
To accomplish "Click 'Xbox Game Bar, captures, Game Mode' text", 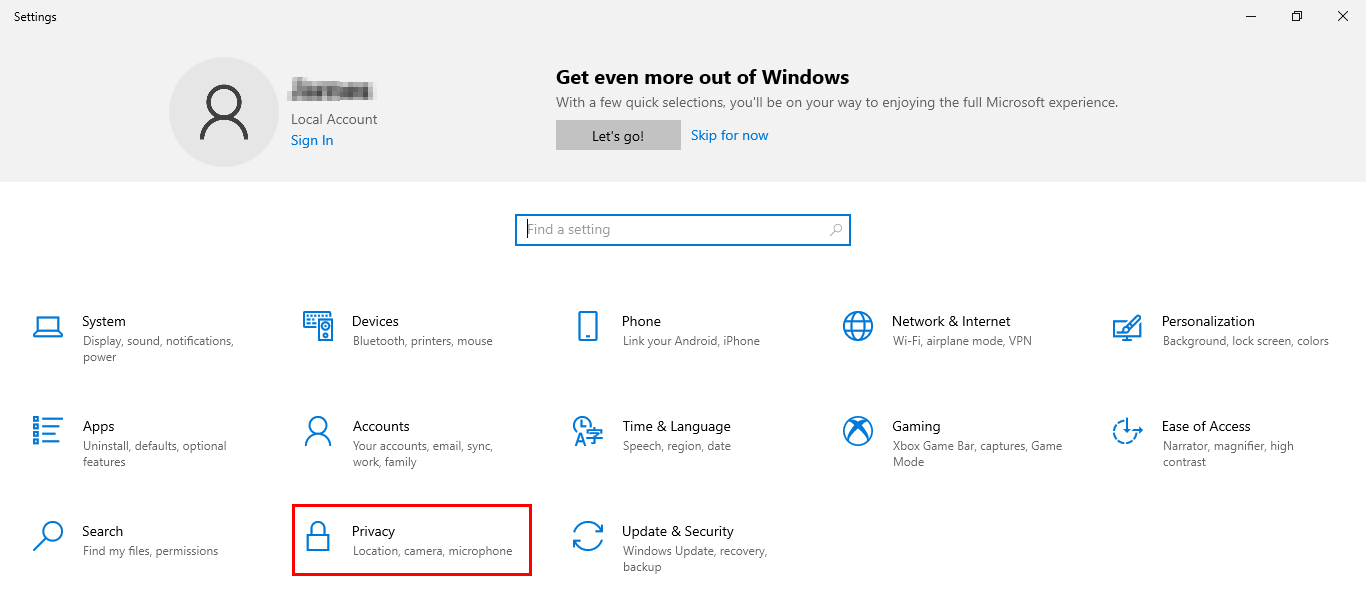I will point(977,454).
